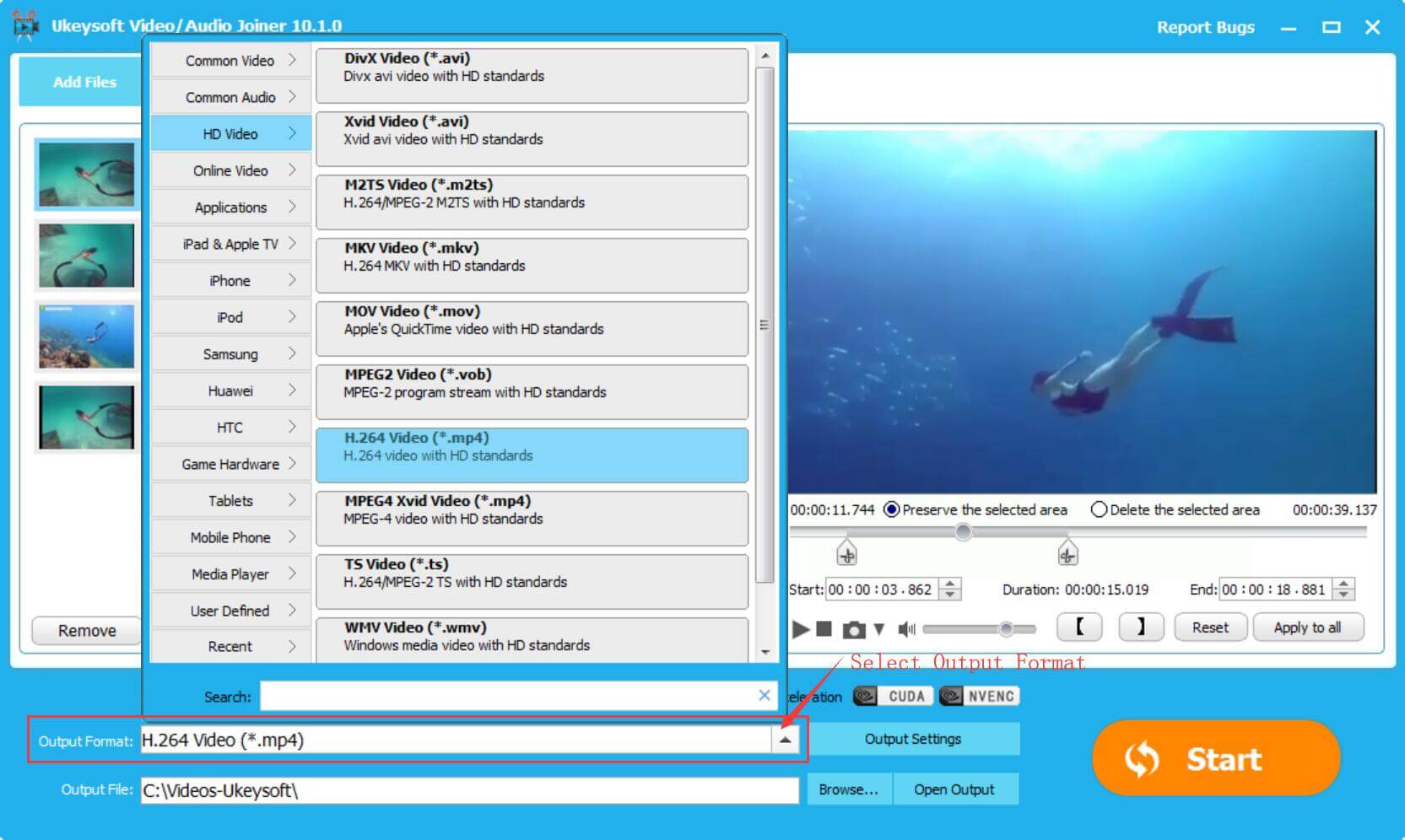Viewport: 1405px width, 840px height.
Task: Click the Output File path field
Action: [469, 790]
